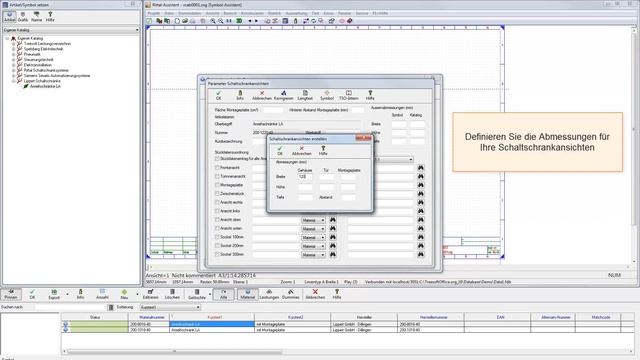Expand the Pneumatik tree node
The width and height of the screenshot is (640, 360).
point(13,54)
